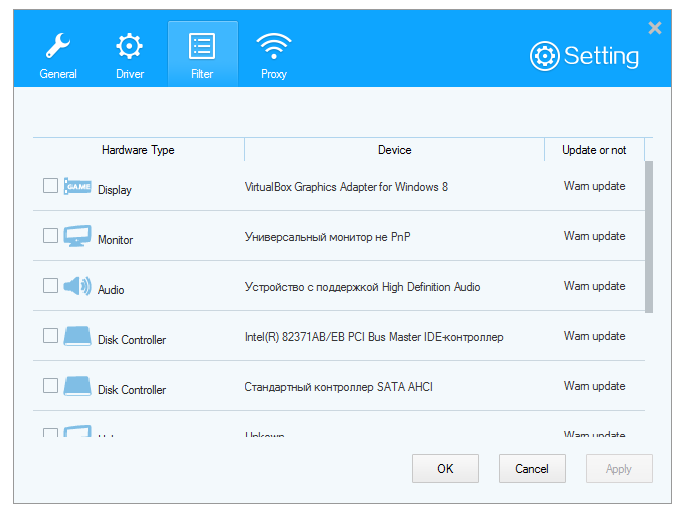Click the Audio speaker icon

(x=77, y=287)
